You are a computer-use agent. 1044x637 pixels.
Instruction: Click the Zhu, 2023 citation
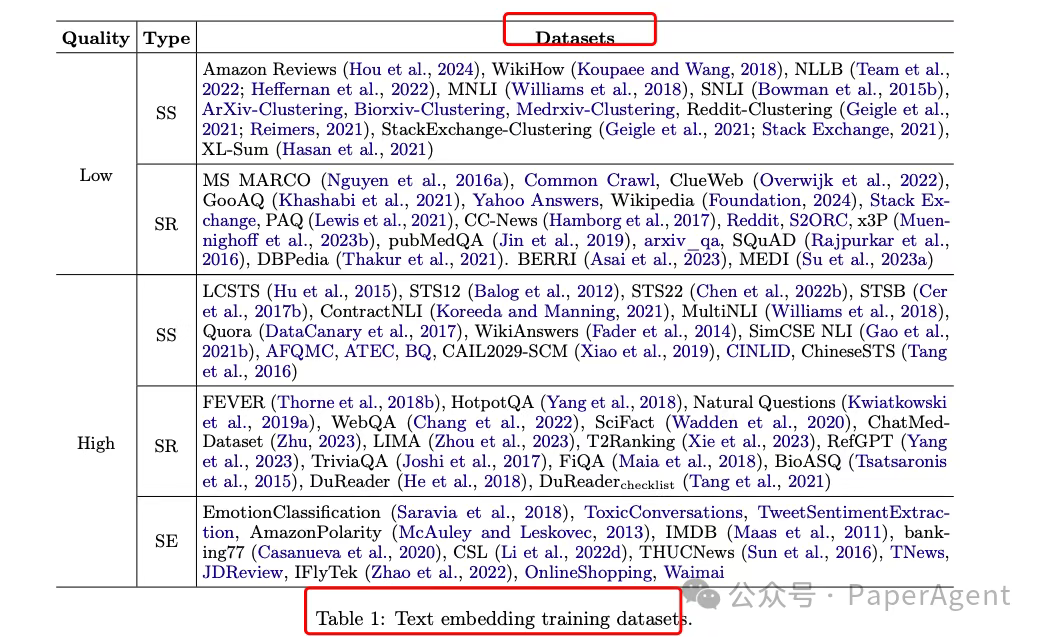(316, 442)
